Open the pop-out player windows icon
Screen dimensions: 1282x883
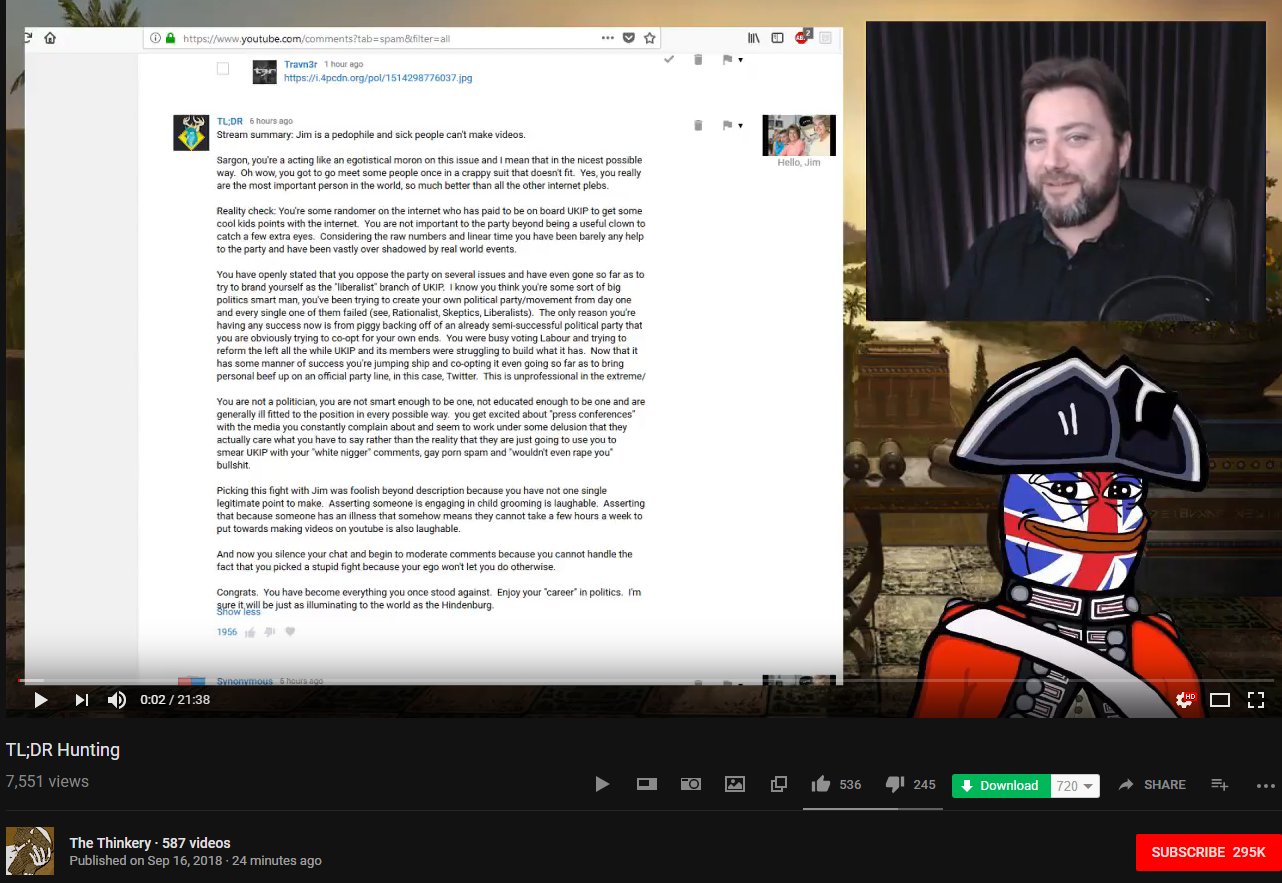[x=779, y=785]
